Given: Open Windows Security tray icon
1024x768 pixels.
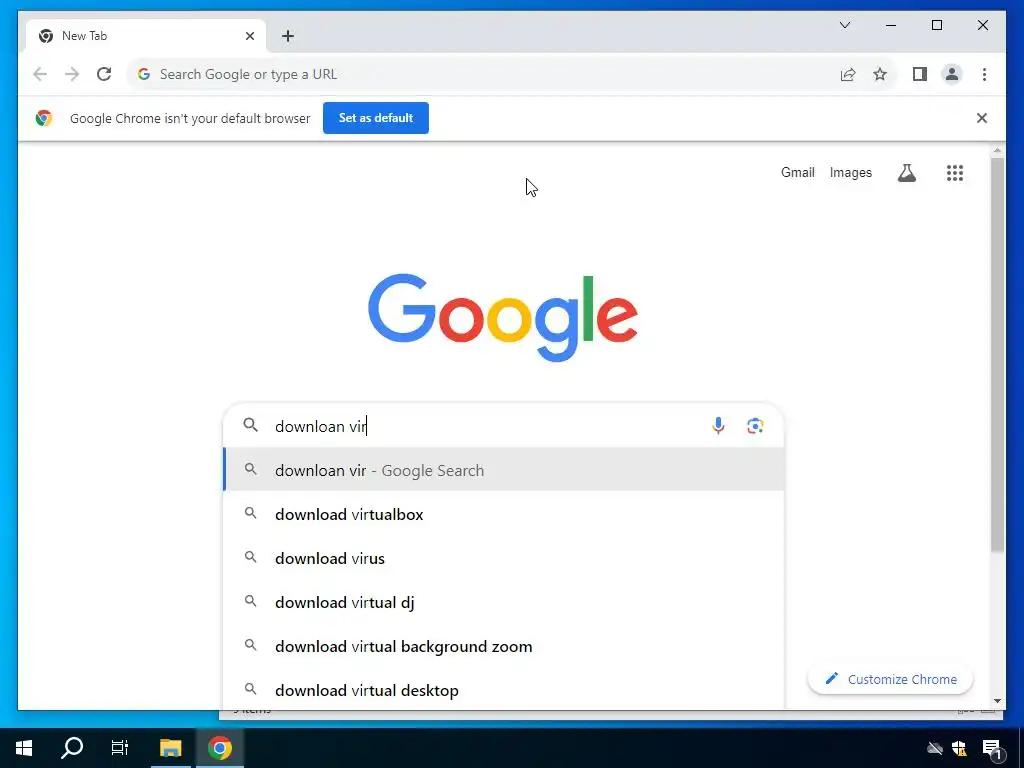Looking at the screenshot, I should coord(959,748).
